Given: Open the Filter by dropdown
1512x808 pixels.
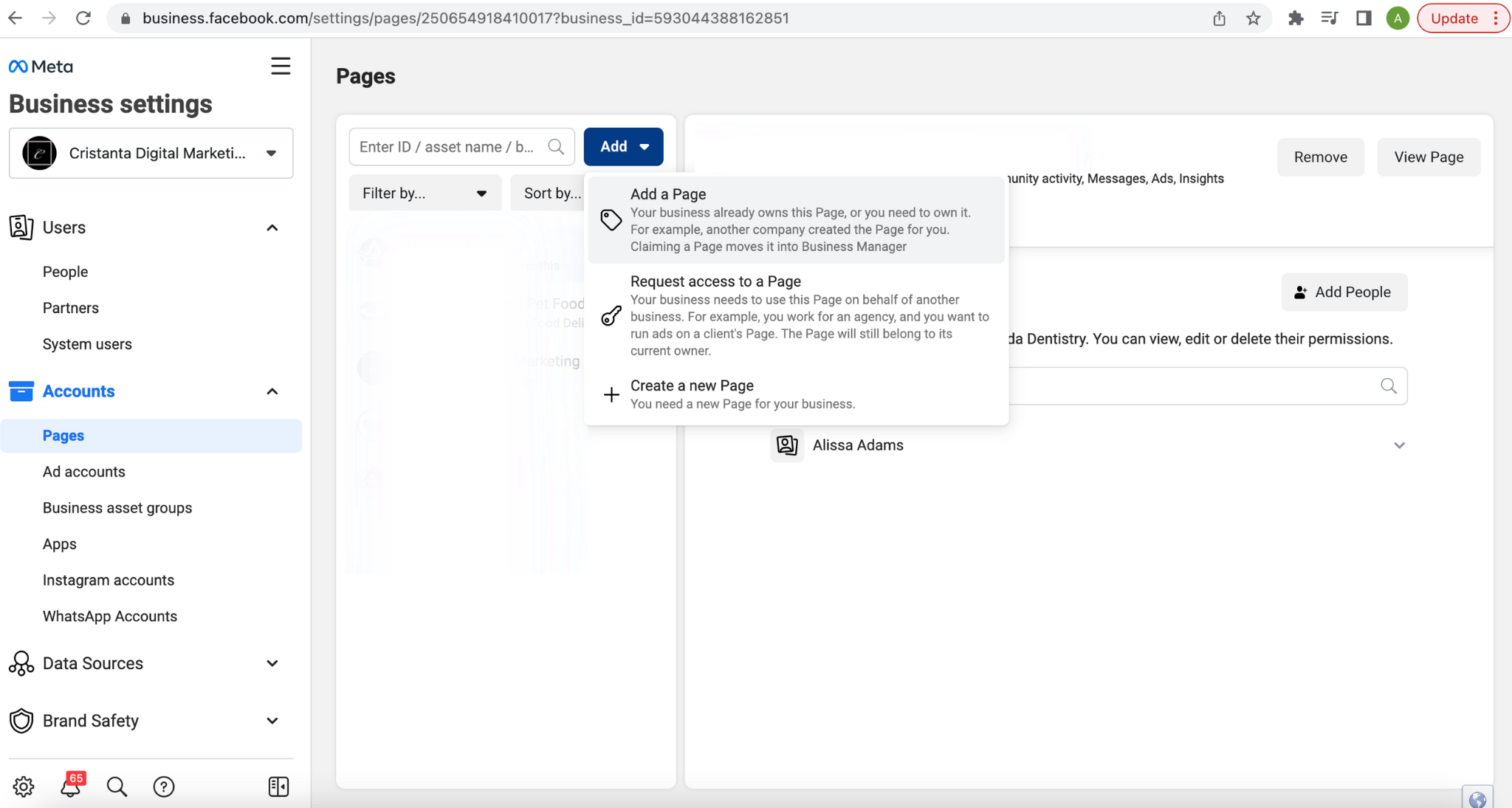Looking at the screenshot, I should tap(425, 194).
